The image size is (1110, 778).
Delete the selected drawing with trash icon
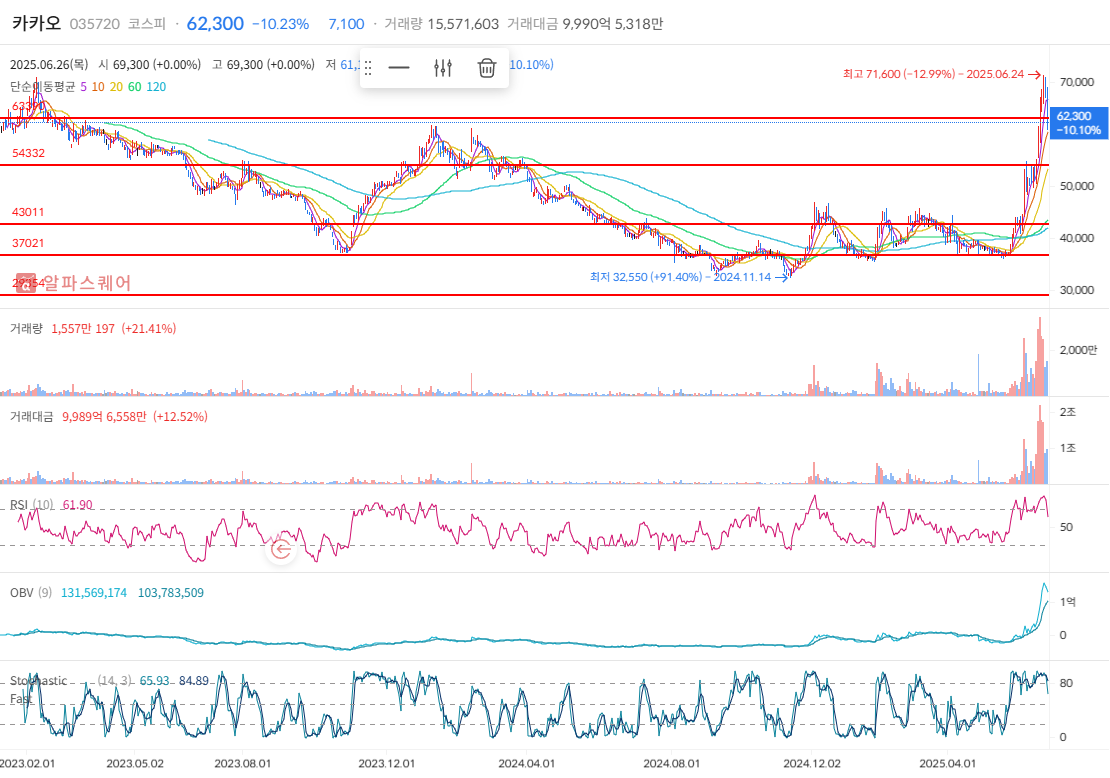pyautogui.click(x=486, y=68)
